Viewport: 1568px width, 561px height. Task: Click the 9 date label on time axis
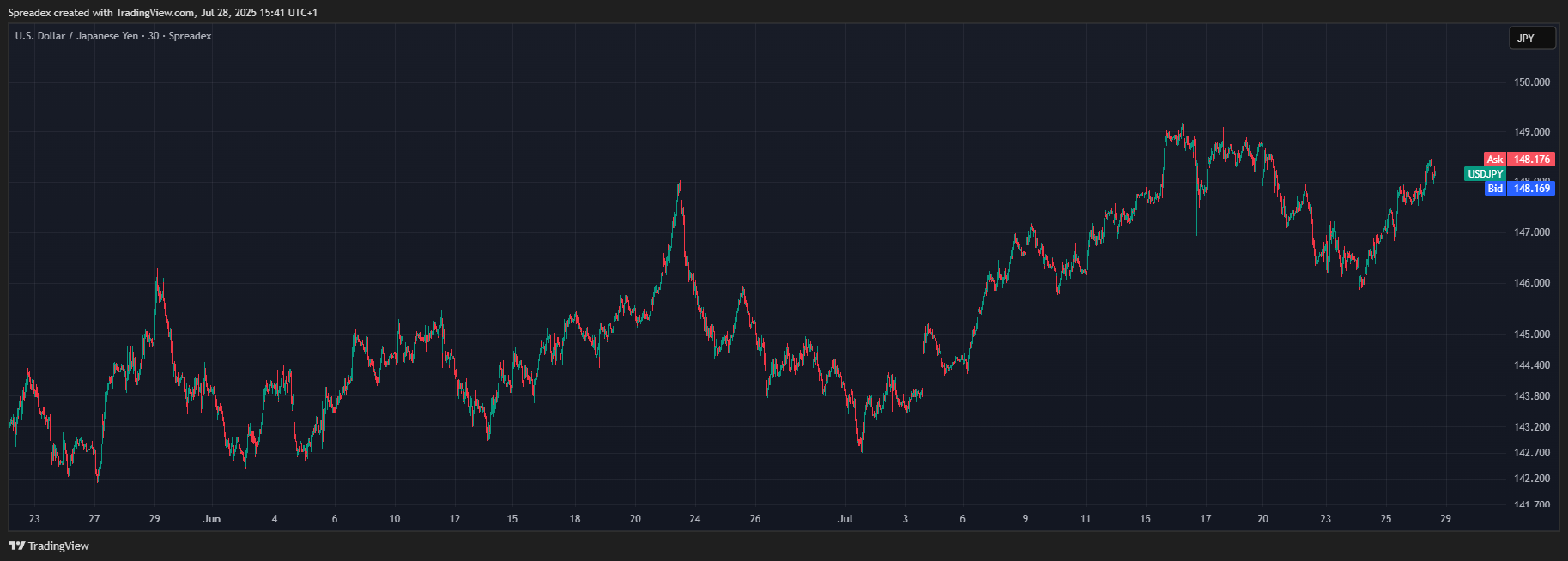pos(1026,519)
